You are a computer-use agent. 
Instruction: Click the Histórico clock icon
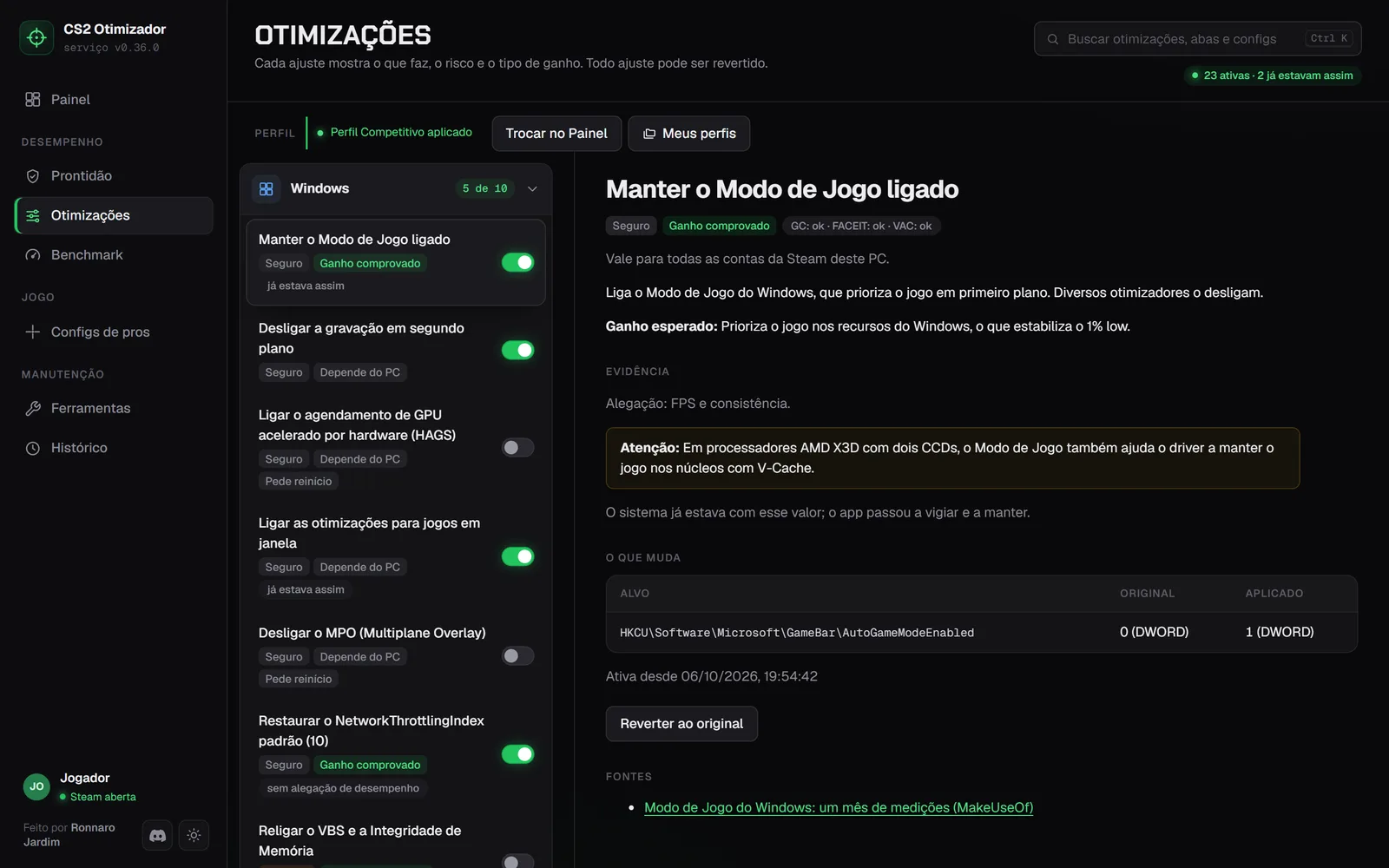coord(33,448)
